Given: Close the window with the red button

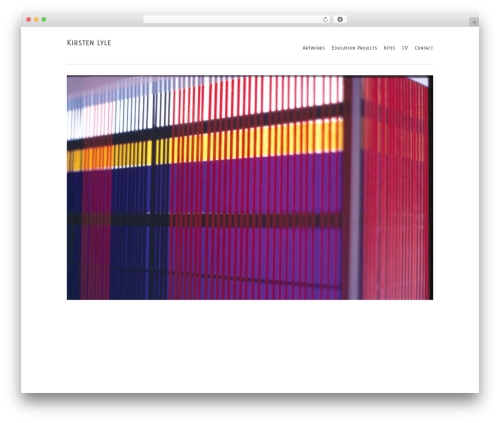Looking at the screenshot, I should [x=29, y=20].
